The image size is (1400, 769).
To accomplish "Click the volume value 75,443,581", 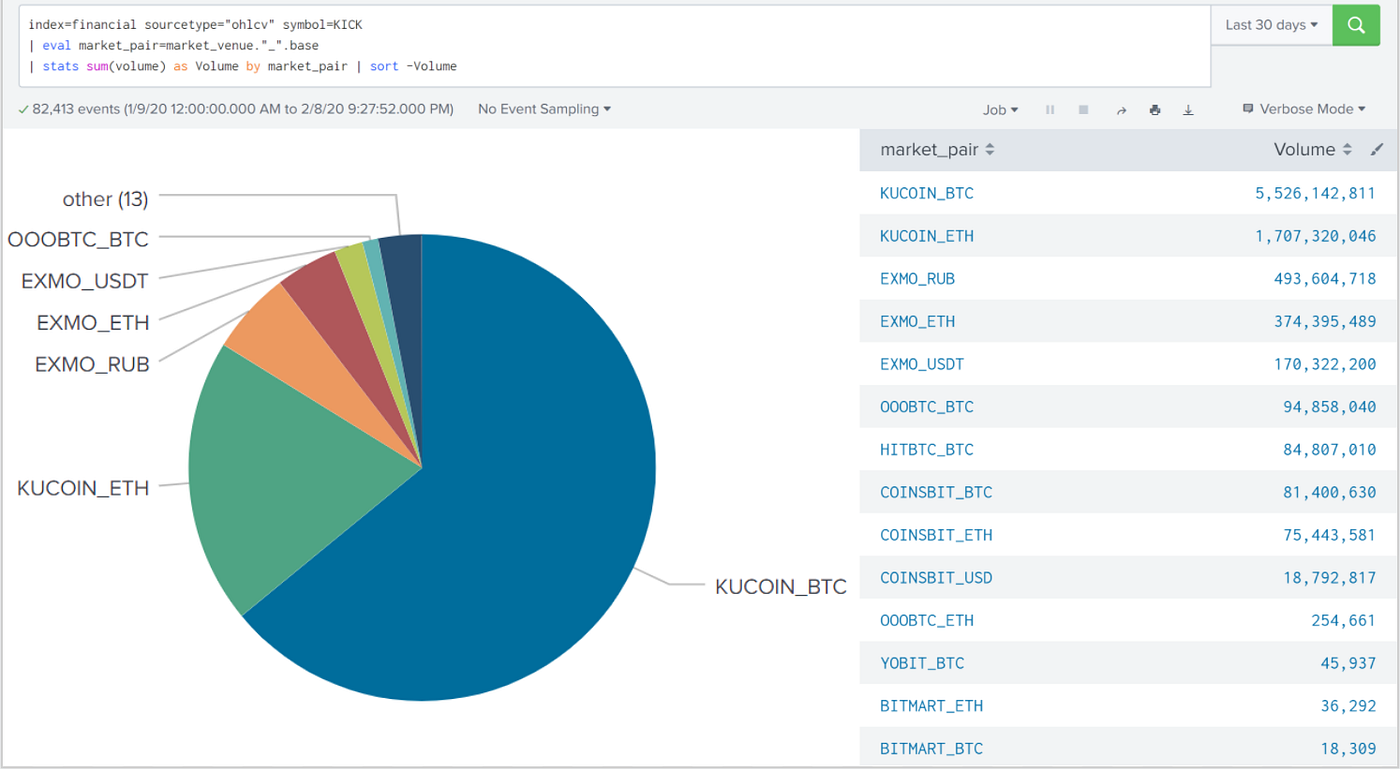I will [x=1330, y=535].
